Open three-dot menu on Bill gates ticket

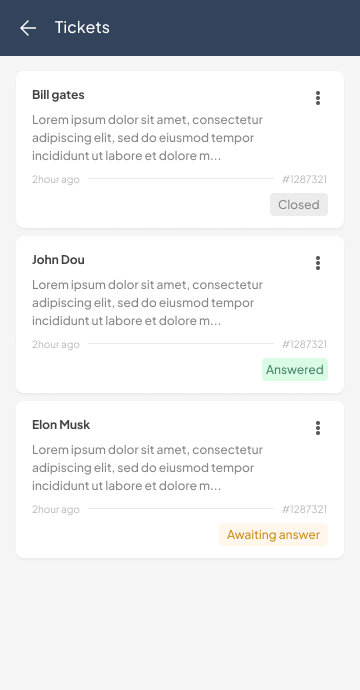coord(318,98)
